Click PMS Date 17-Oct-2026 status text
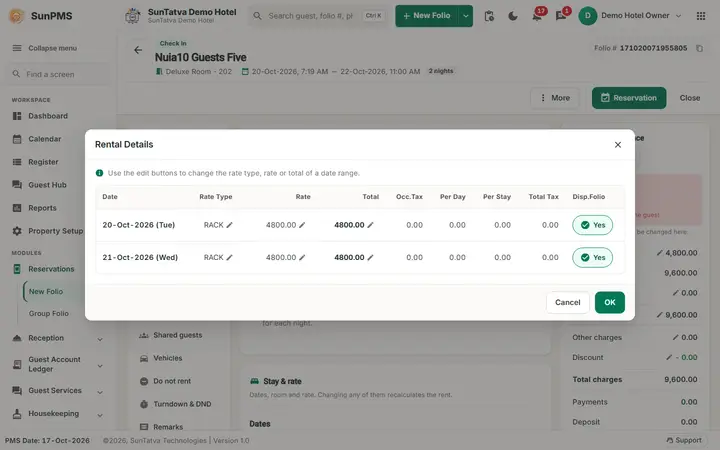Viewport: 720px width, 450px height. (47, 440)
